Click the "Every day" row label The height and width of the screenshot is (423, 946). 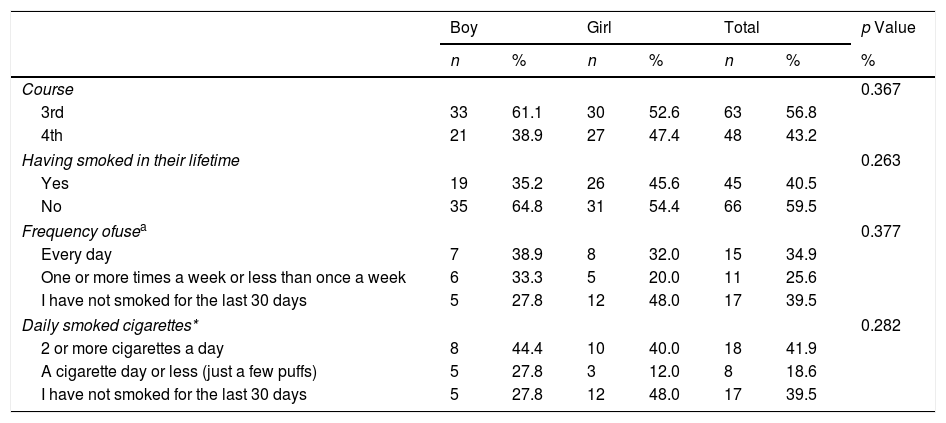point(76,254)
